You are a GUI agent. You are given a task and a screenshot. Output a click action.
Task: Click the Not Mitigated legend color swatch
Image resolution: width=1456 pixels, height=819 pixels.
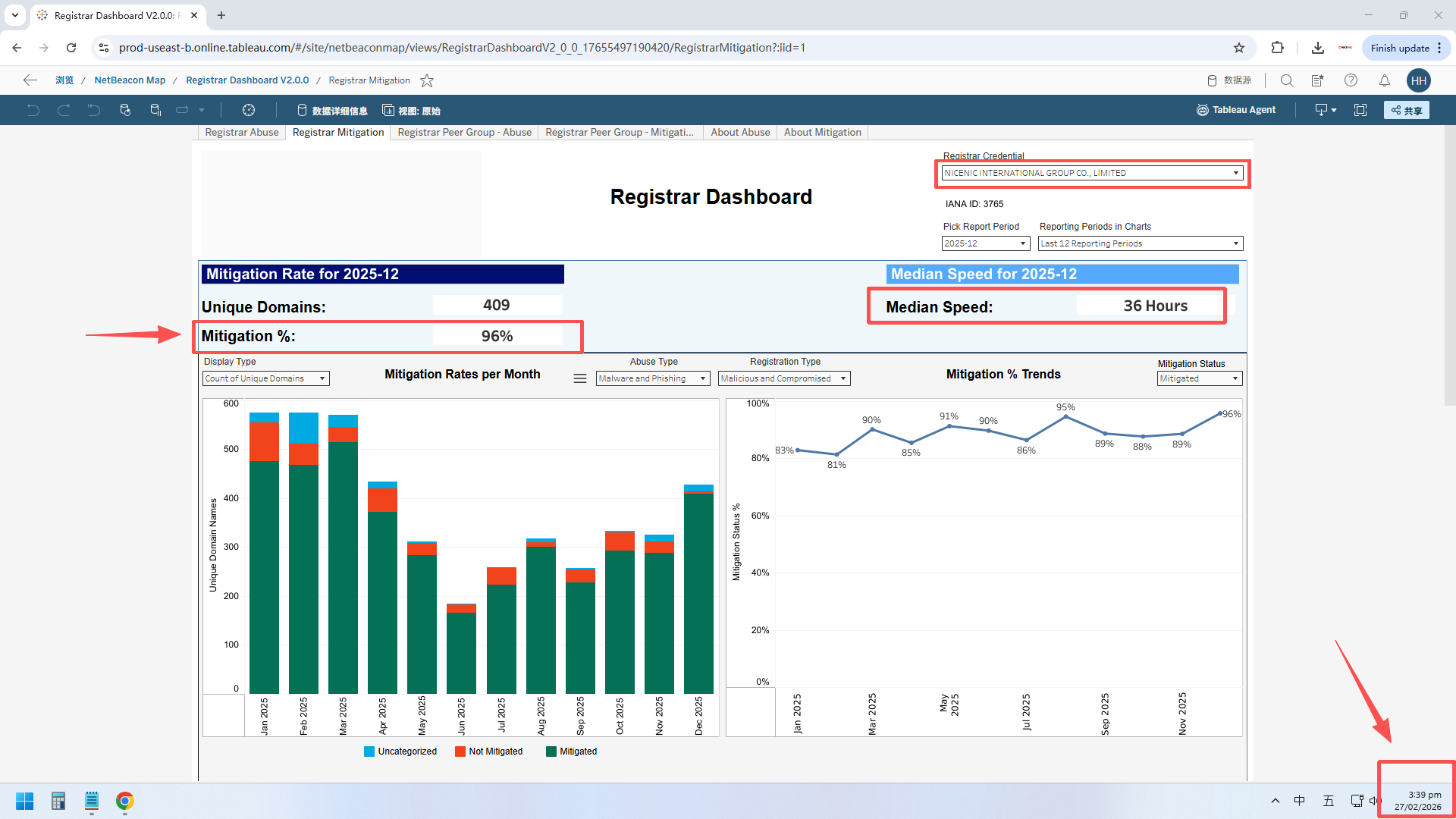(460, 752)
